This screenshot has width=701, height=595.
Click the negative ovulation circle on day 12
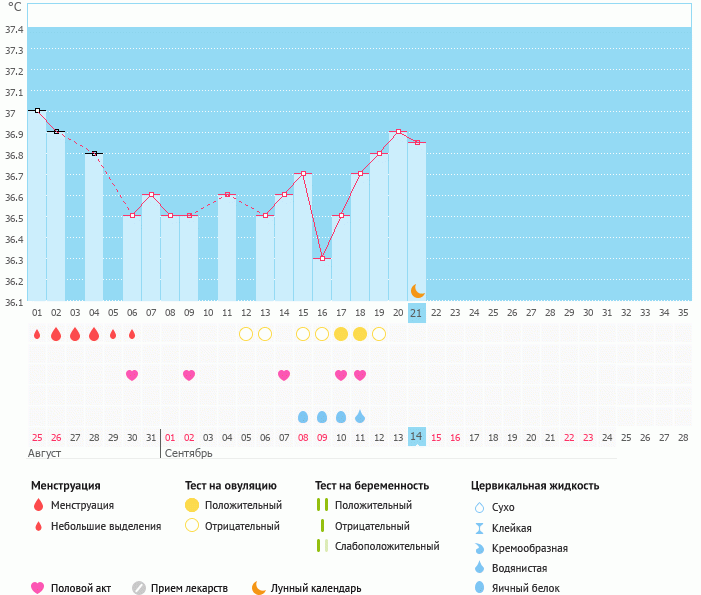(246, 334)
